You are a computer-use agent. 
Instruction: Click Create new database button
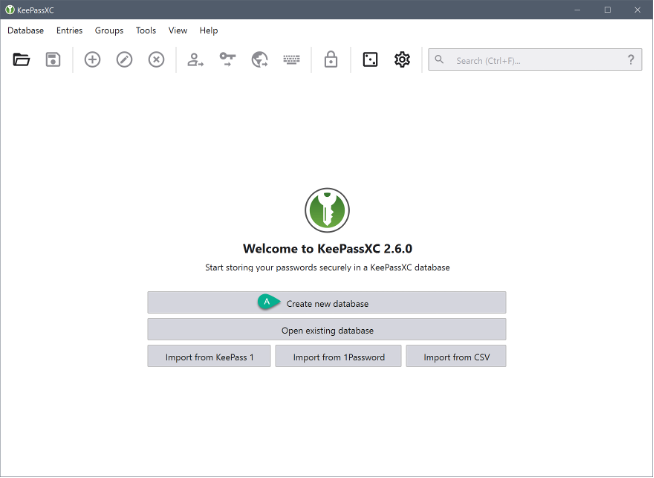(327, 303)
